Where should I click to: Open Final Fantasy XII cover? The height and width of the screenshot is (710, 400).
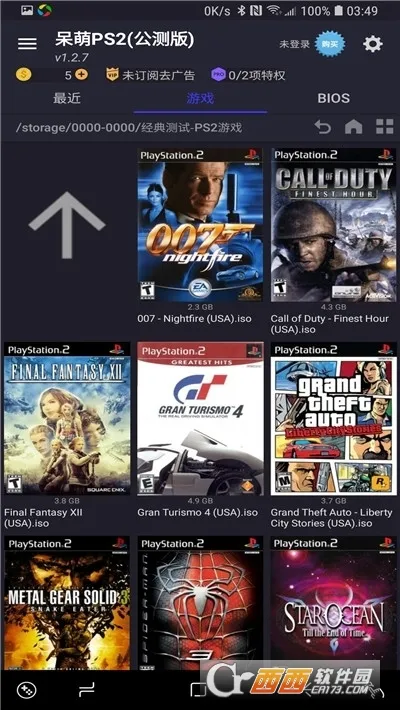67,418
